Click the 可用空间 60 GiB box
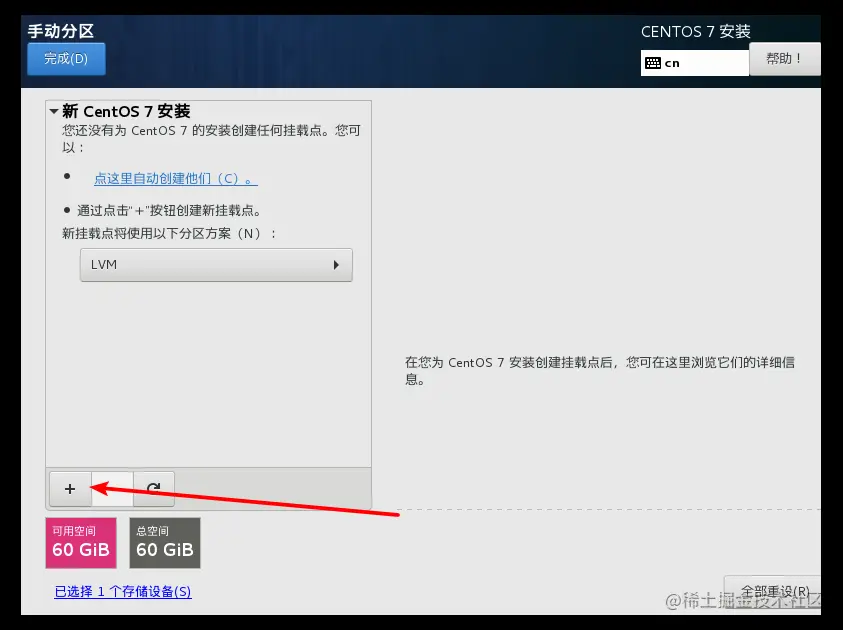Viewport: 843px width, 630px height. (x=81, y=543)
